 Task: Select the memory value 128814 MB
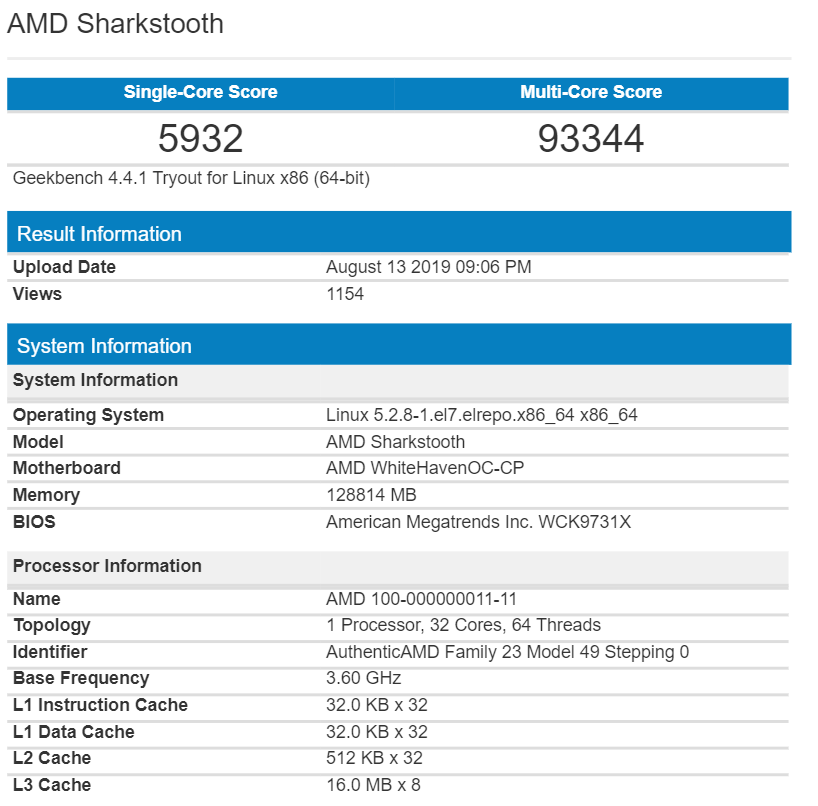[371, 495]
